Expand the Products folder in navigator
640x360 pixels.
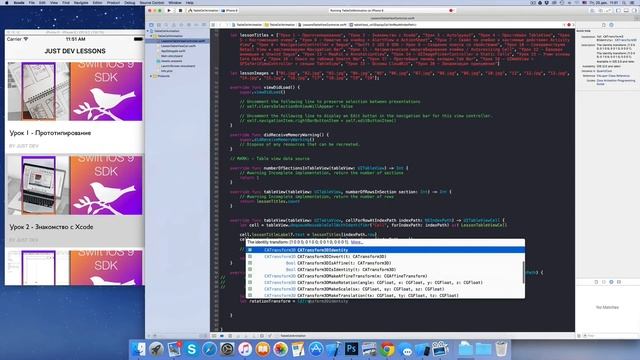[x=151, y=76]
